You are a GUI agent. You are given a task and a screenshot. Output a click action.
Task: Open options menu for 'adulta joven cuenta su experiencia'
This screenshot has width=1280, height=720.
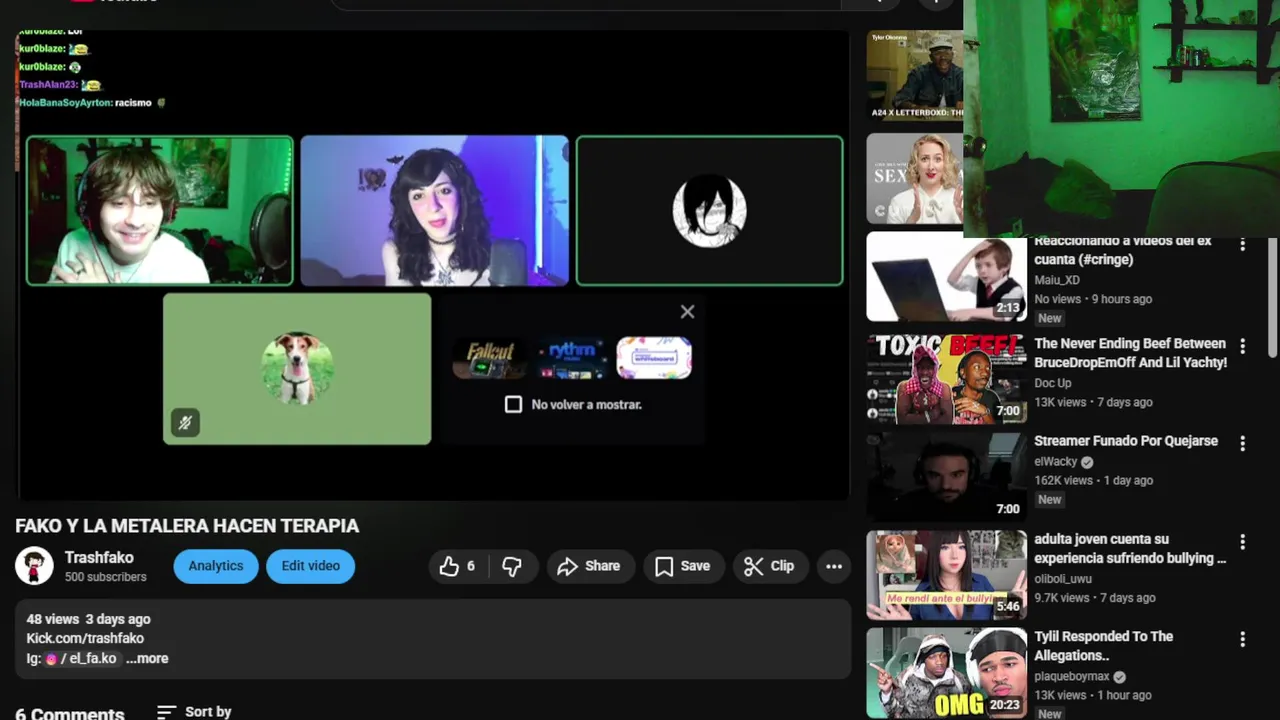1242,542
